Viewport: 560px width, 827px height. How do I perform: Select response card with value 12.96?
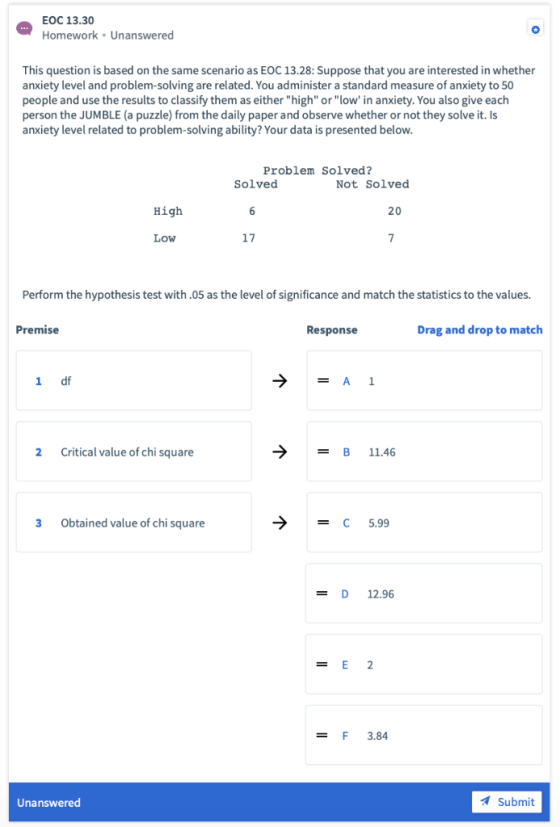point(424,593)
